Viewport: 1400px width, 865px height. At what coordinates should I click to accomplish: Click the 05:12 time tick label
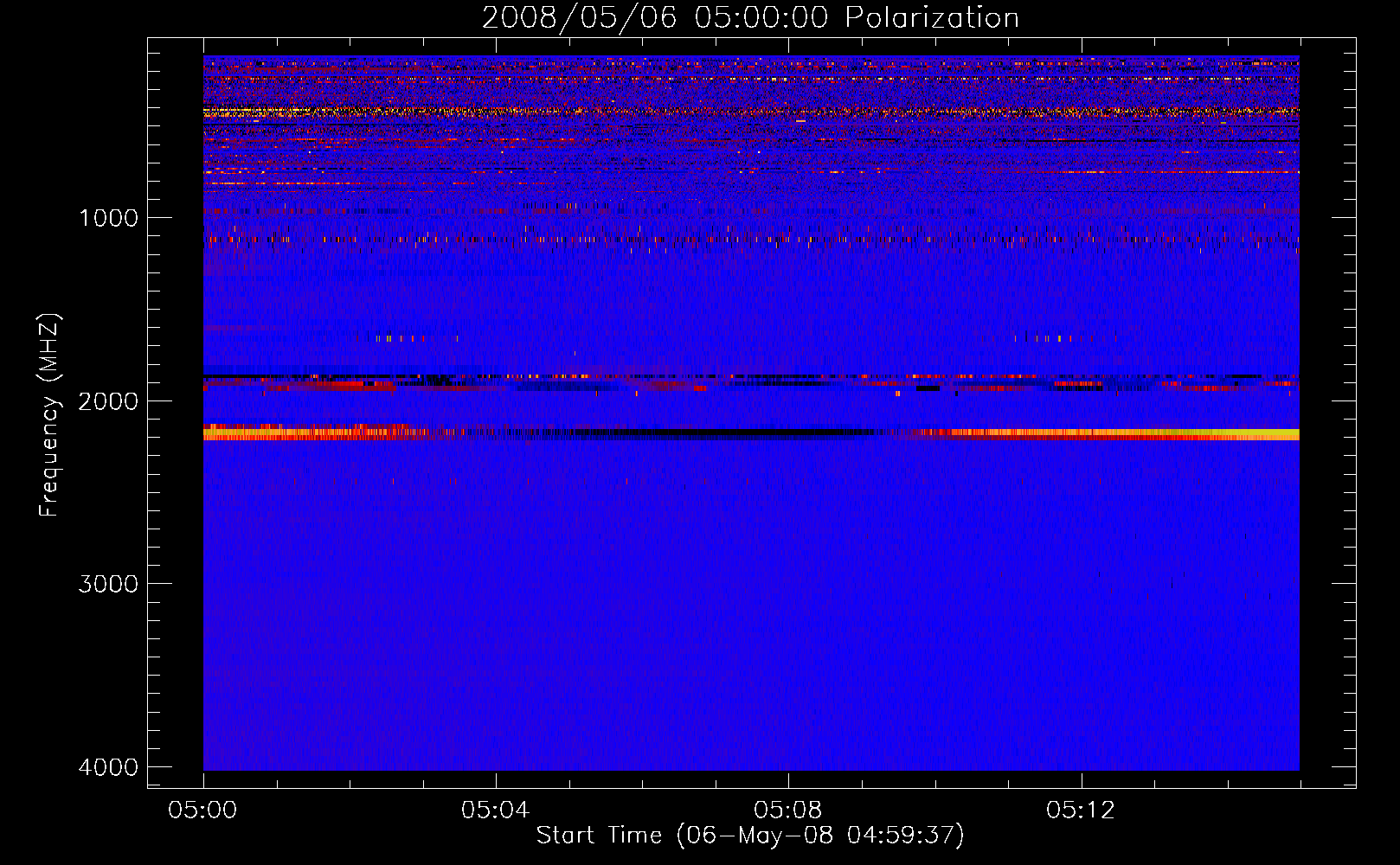pos(1081,811)
